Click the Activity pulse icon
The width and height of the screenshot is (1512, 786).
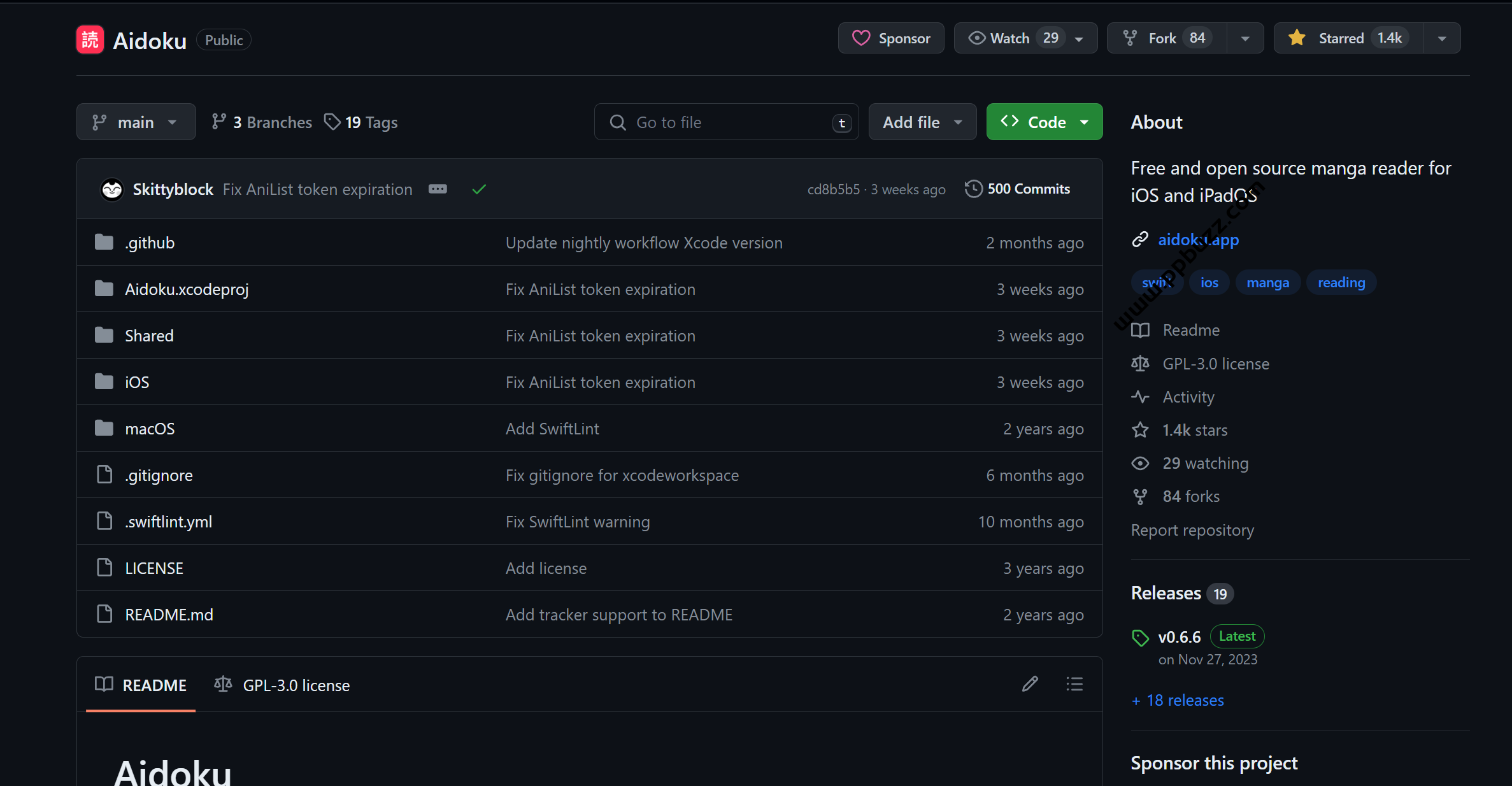tap(1140, 397)
